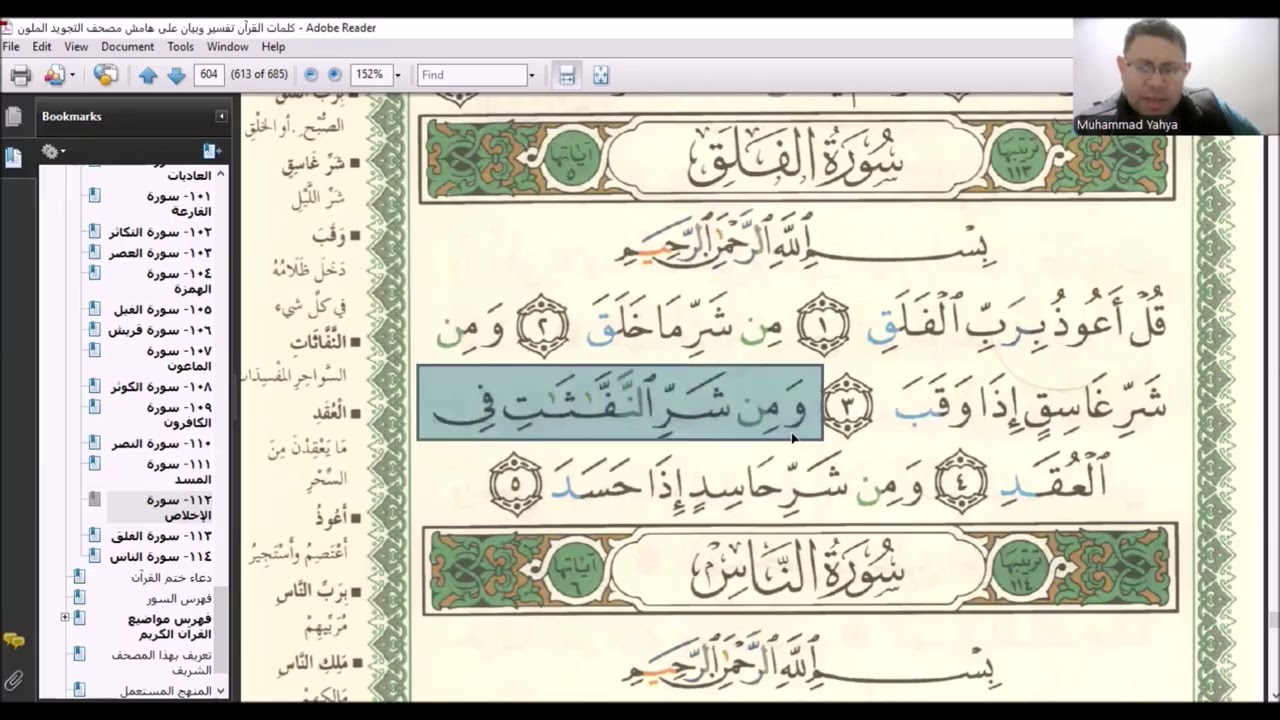Open the Pages panel icon in sidebar
This screenshot has width=1280, height=720.
[x=14, y=117]
